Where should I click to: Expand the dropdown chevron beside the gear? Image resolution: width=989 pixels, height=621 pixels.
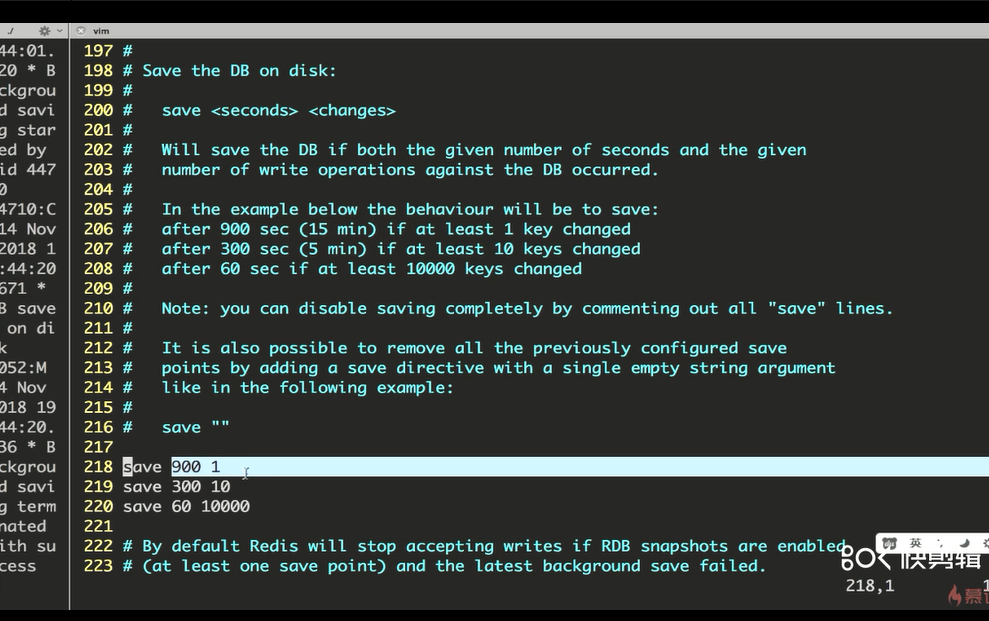[x=59, y=31]
